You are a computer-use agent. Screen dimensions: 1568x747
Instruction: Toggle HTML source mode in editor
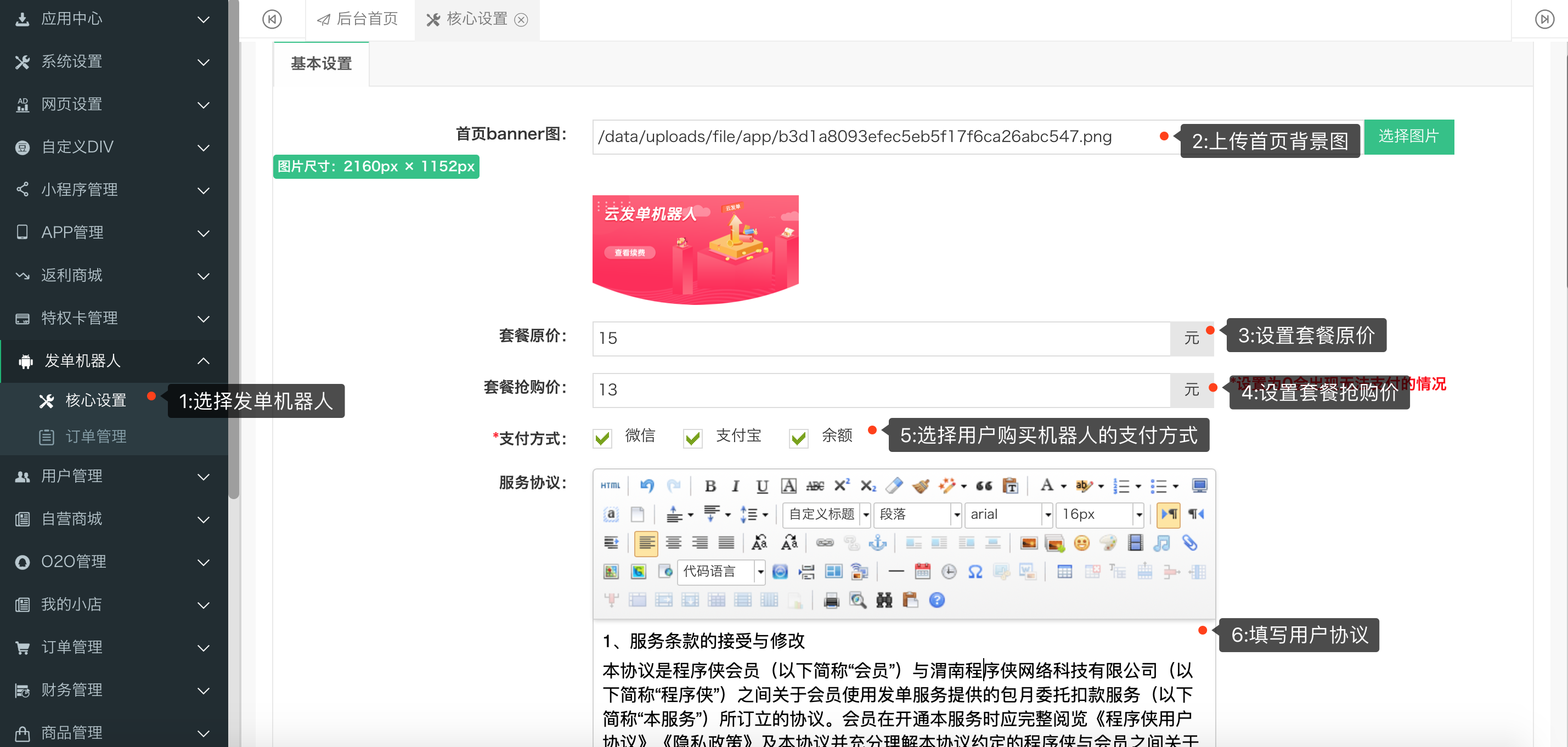pyautogui.click(x=610, y=485)
